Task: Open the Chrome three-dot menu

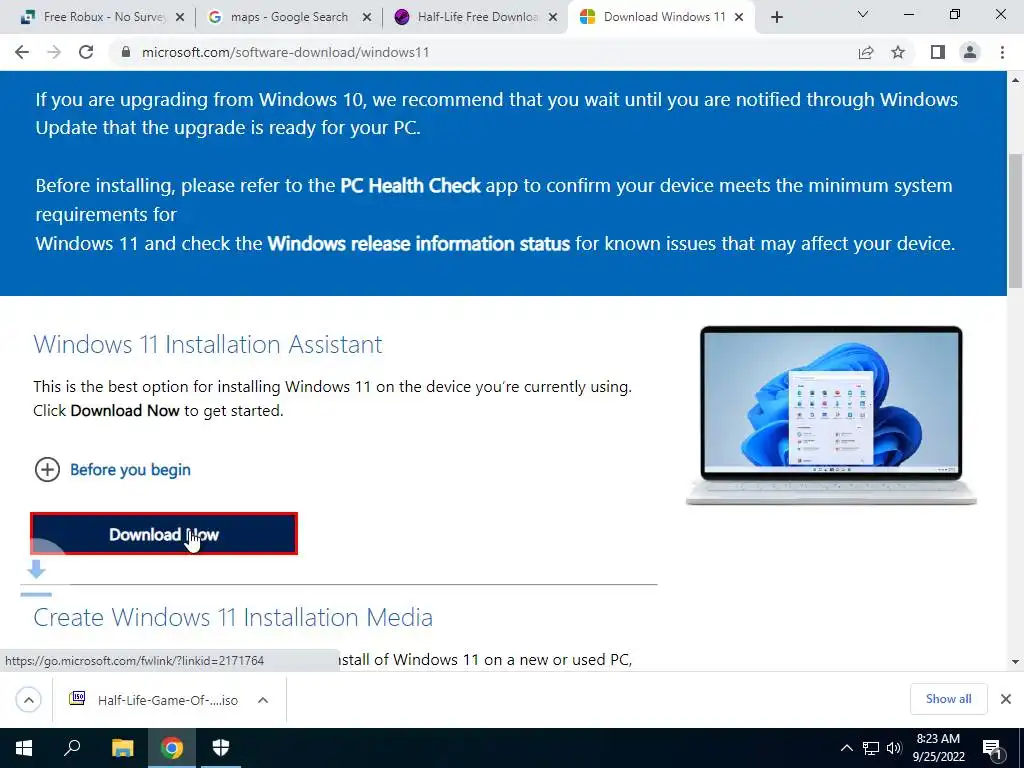Action: [x=1002, y=52]
